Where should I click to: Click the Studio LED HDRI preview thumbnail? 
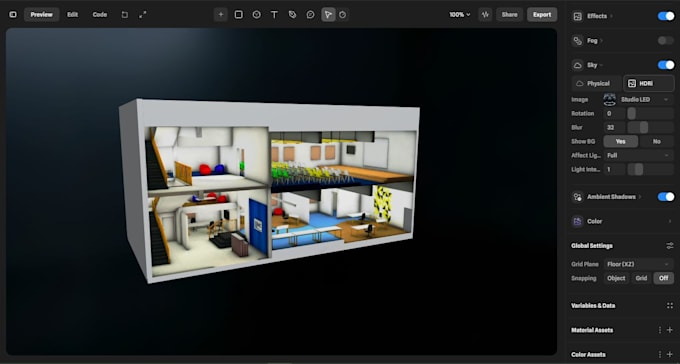[610, 99]
